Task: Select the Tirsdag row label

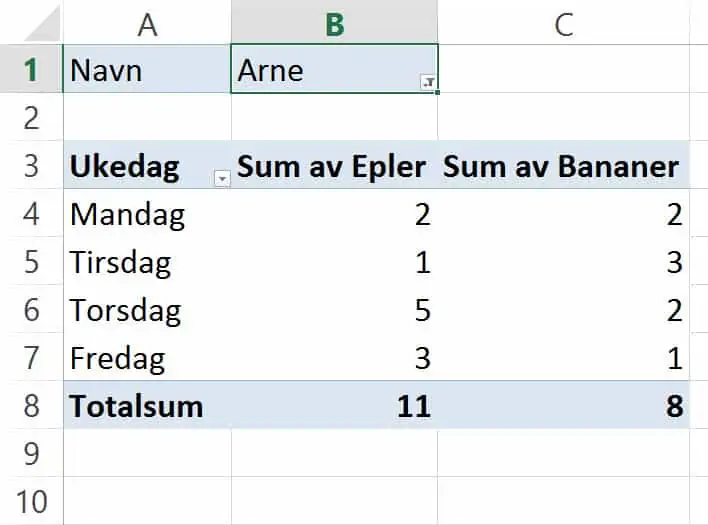Action: 147,261
